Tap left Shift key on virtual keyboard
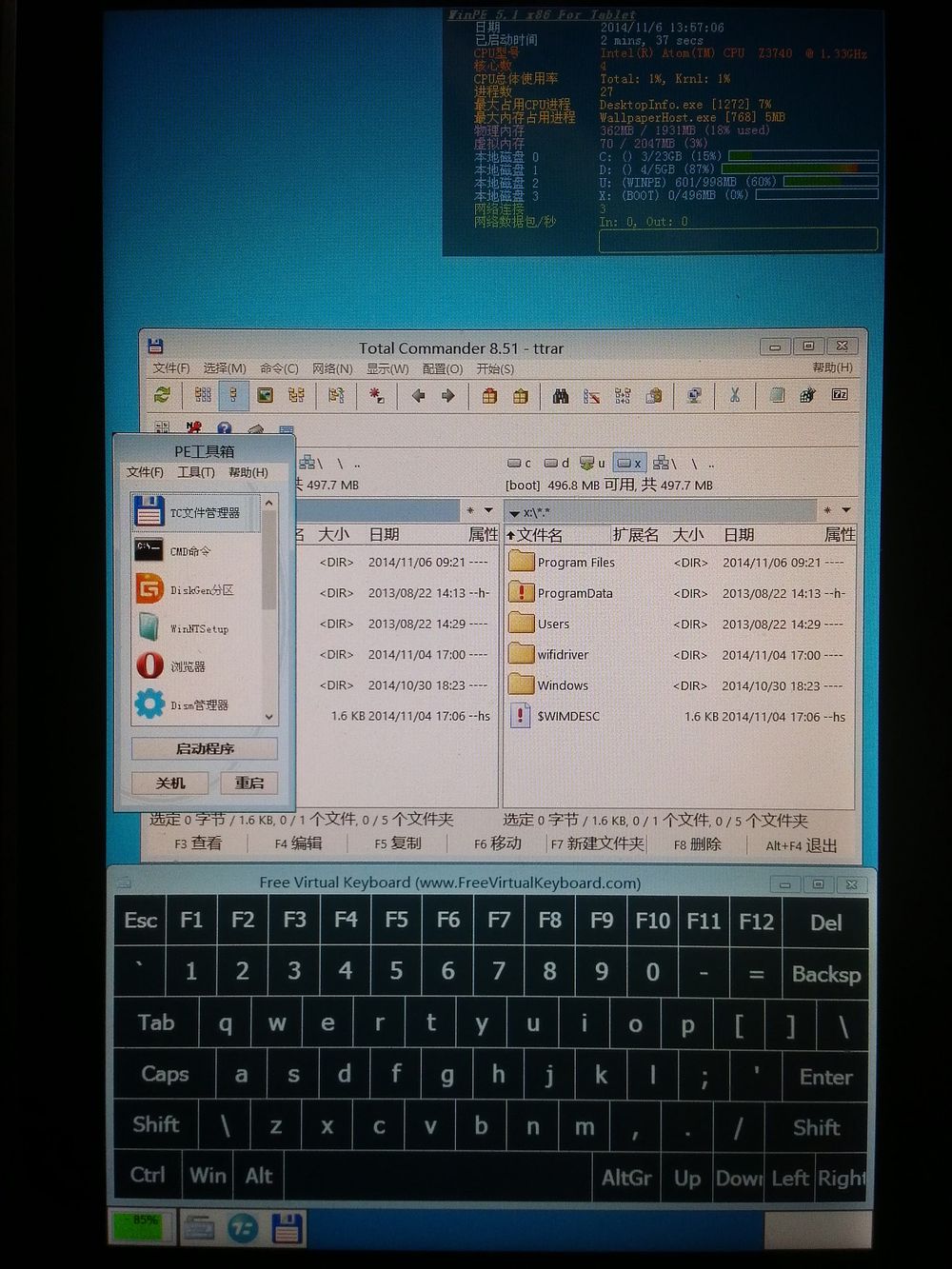Image resolution: width=952 pixels, height=1269 pixels. pos(156,1124)
